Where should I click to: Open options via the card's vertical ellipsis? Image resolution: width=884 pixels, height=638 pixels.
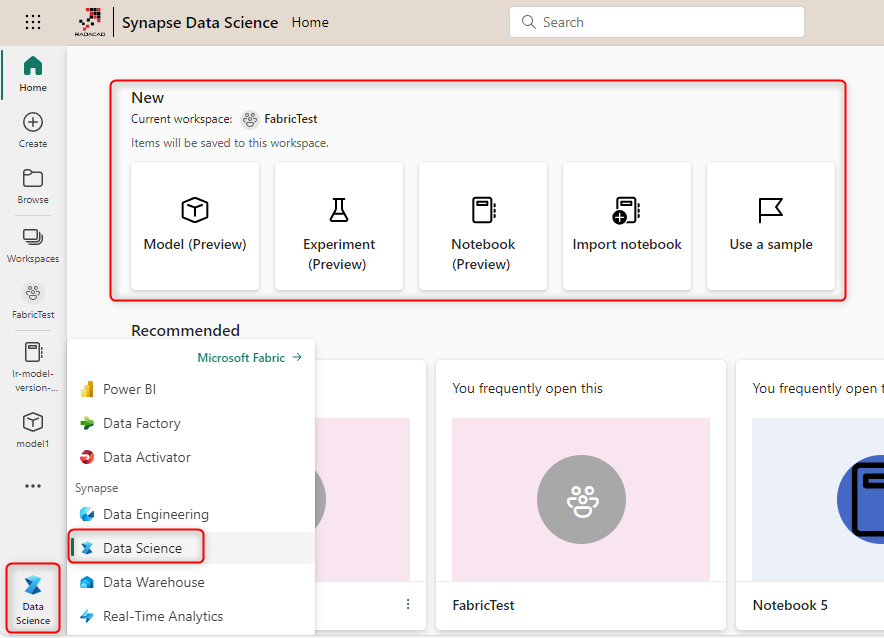[407, 604]
